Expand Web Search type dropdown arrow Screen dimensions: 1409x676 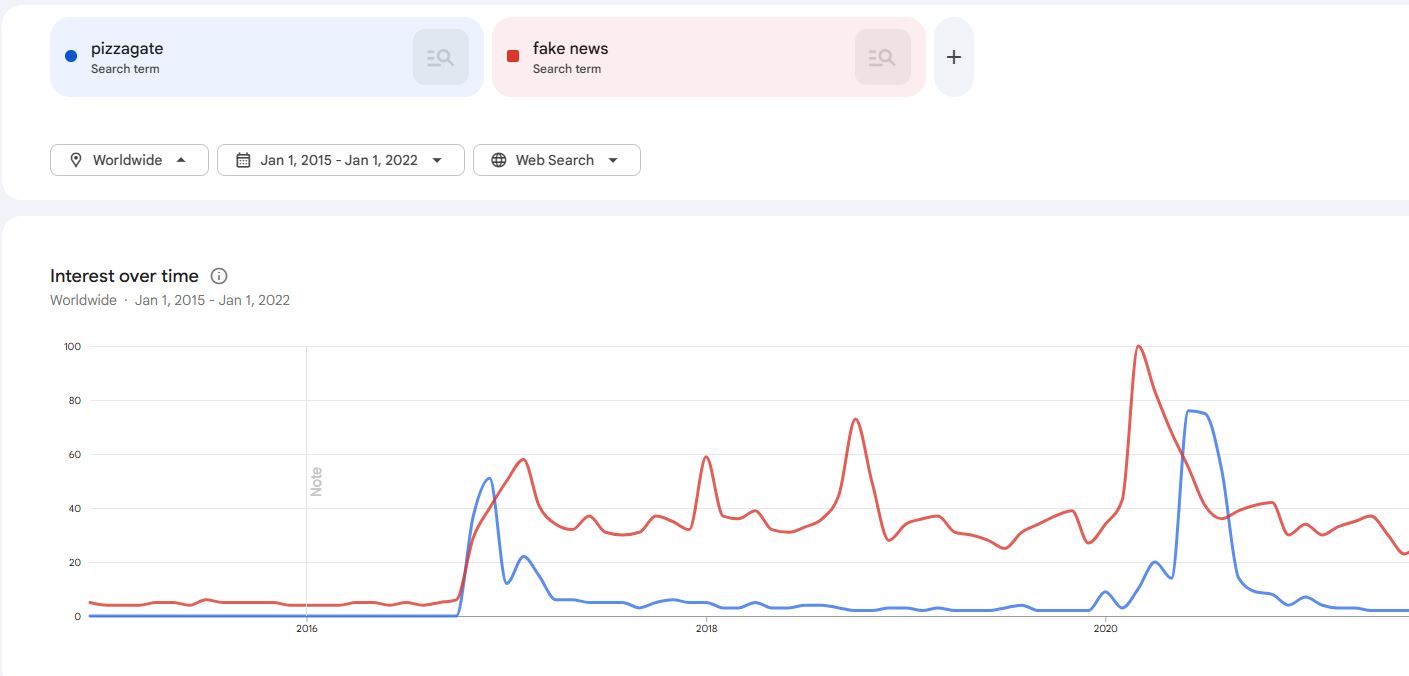click(613, 160)
